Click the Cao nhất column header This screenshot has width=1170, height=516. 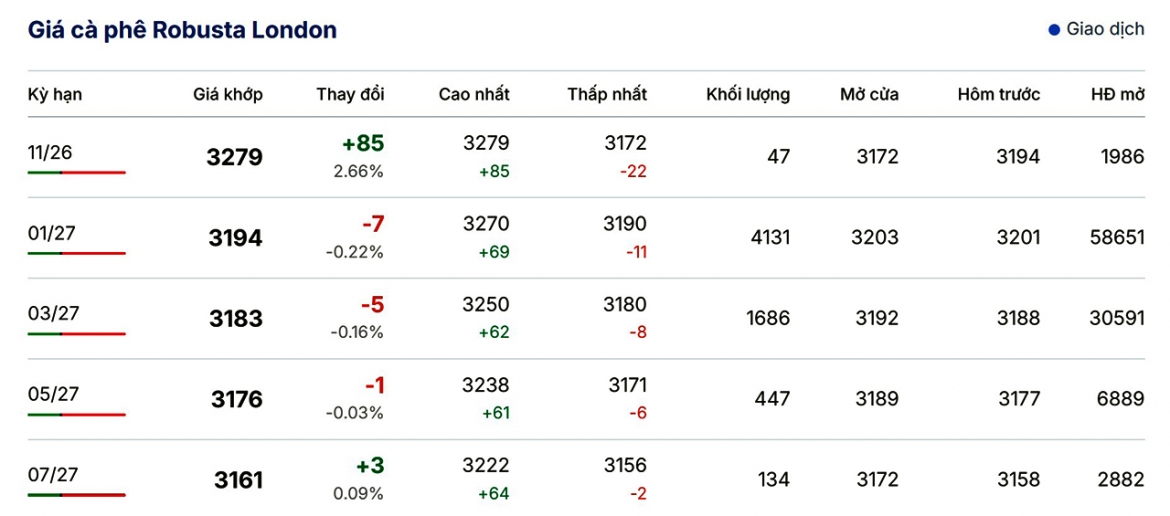pos(474,95)
